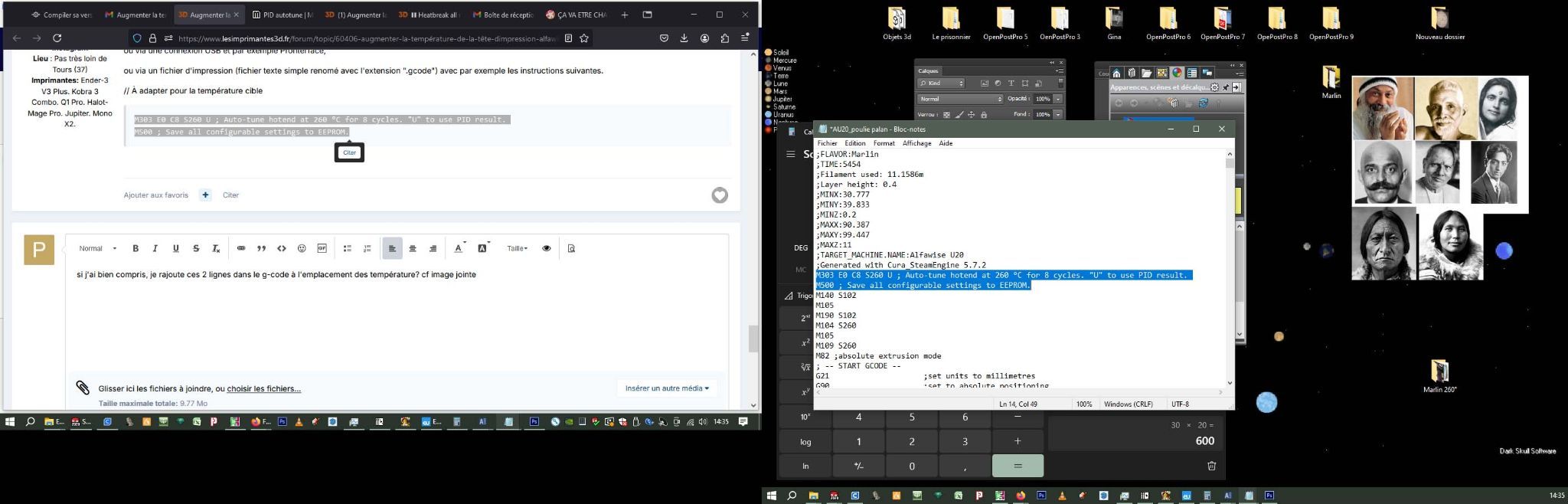Insert a quote block in editor
The width and height of the screenshot is (1568, 504).
click(x=261, y=248)
